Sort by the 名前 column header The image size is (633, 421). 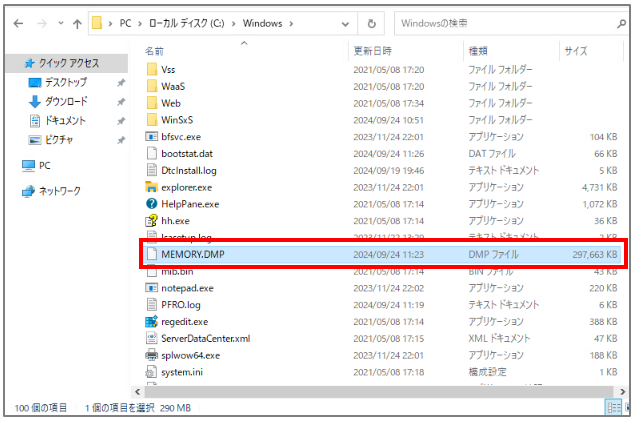pos(154,51)
